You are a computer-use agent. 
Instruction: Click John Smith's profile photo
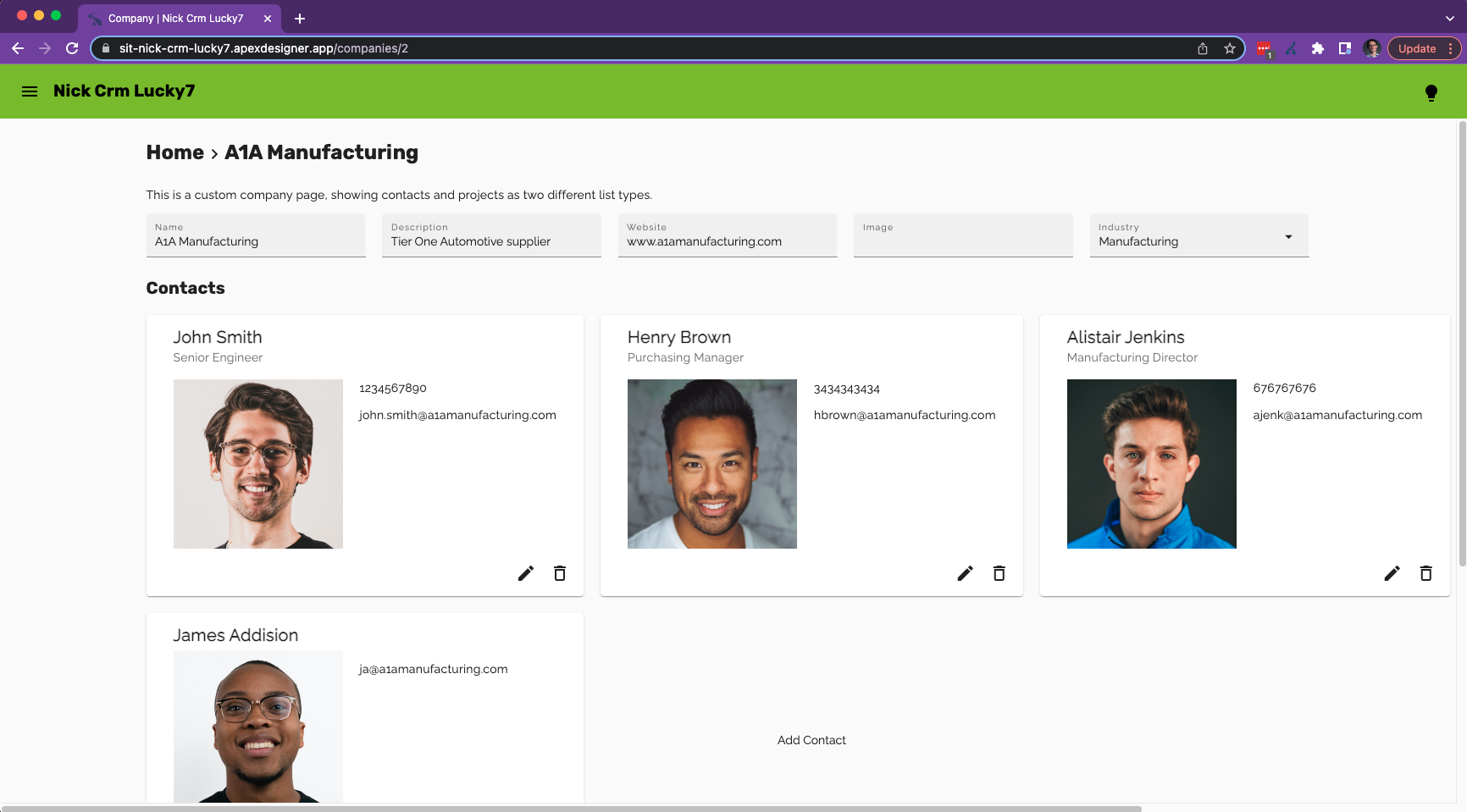[x=258, y=464]
